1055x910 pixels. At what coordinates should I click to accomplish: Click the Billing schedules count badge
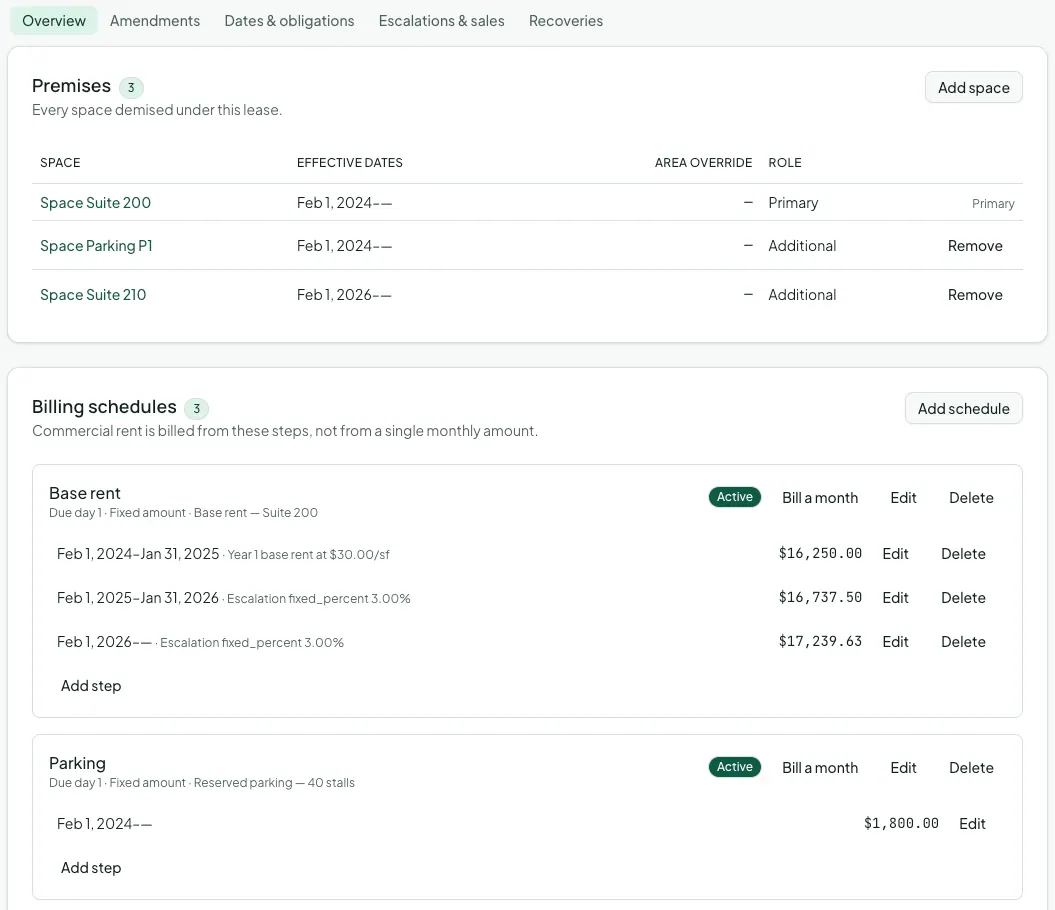pos(196,409)
